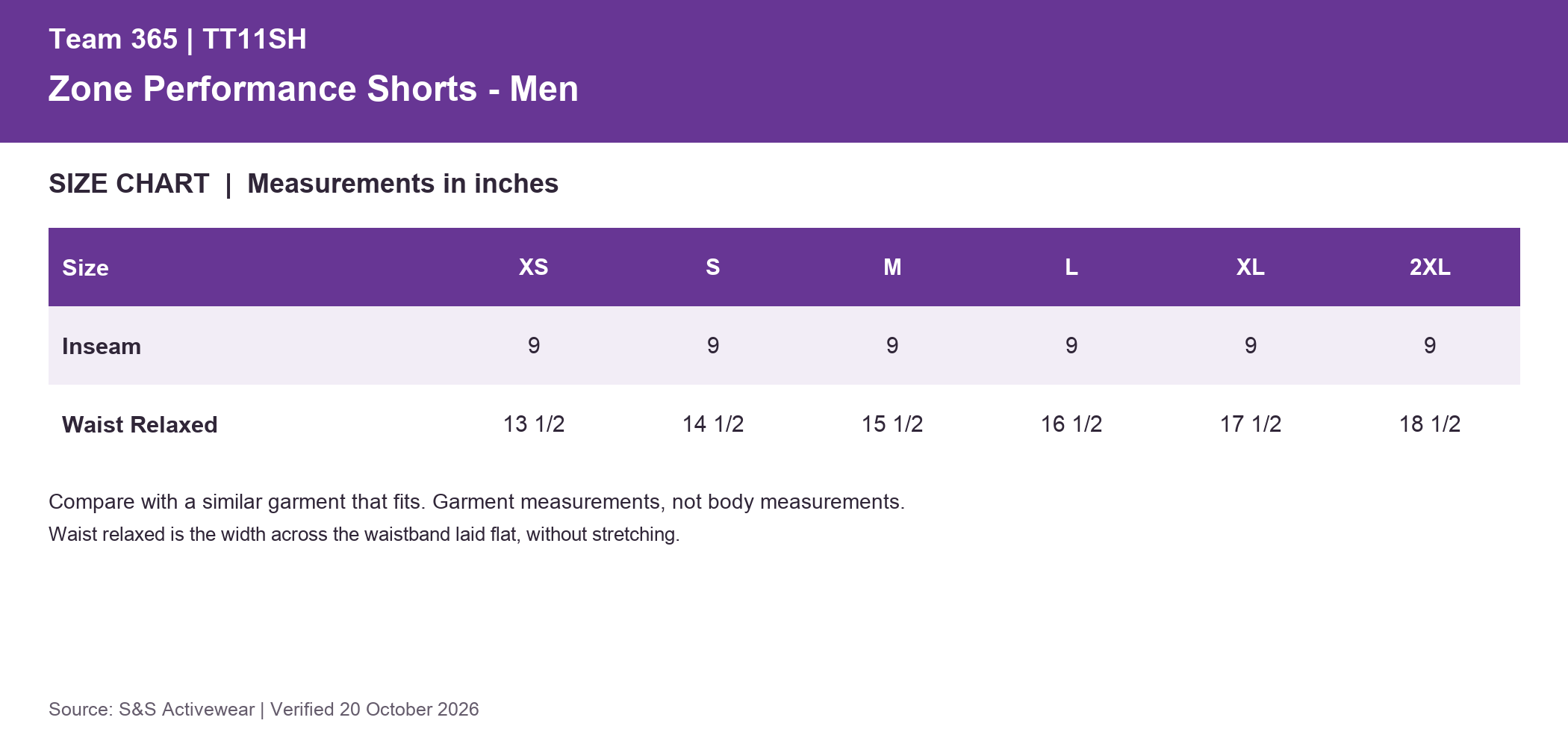Click the Zone Performance Shorts - Men title
This screenshot has height=747, width=1568.
pos(314,89)
